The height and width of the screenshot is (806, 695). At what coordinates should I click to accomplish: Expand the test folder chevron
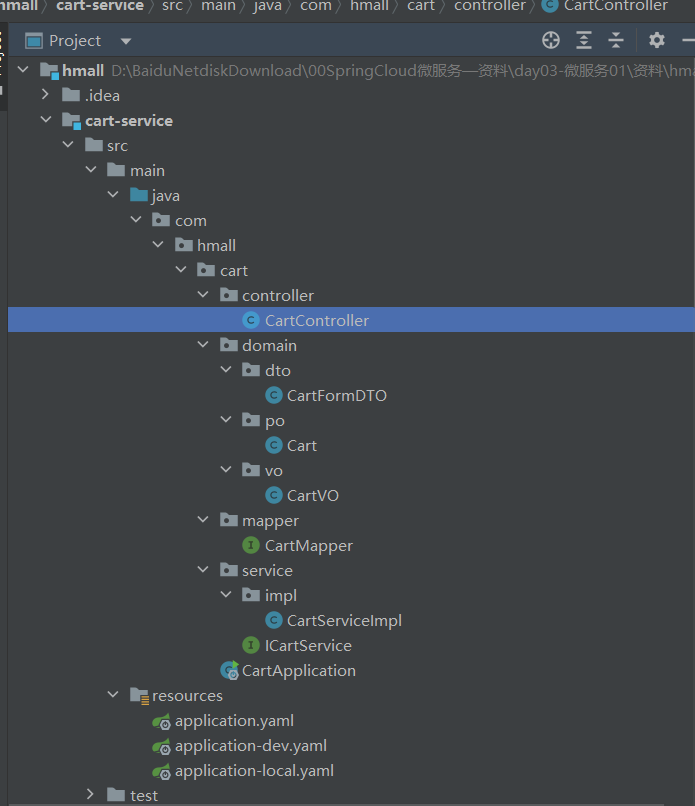90,794
